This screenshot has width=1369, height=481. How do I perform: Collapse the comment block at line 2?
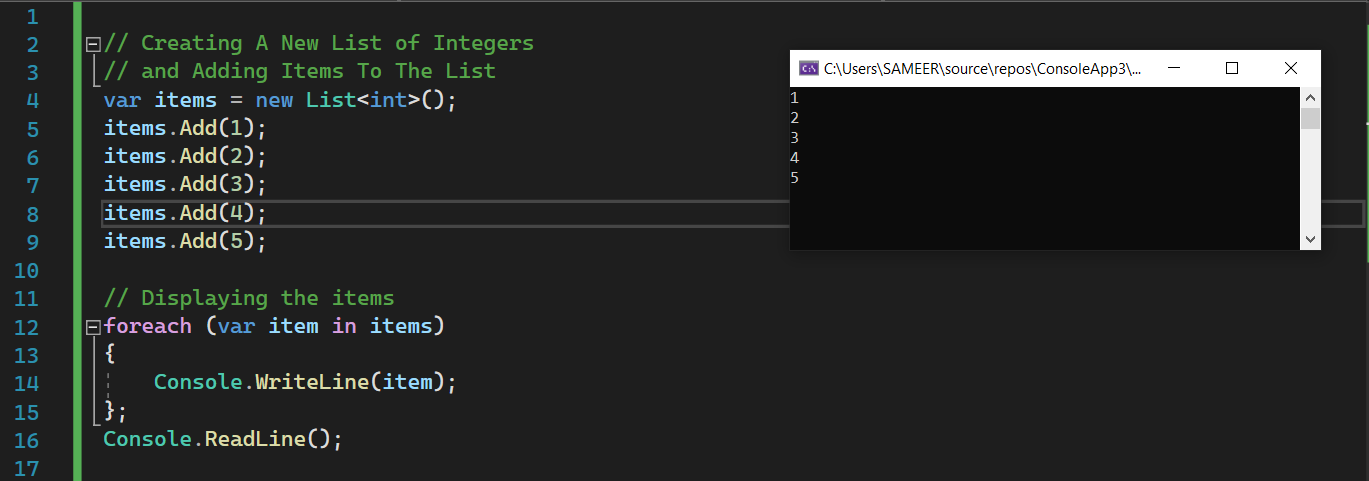click(94, 44)
